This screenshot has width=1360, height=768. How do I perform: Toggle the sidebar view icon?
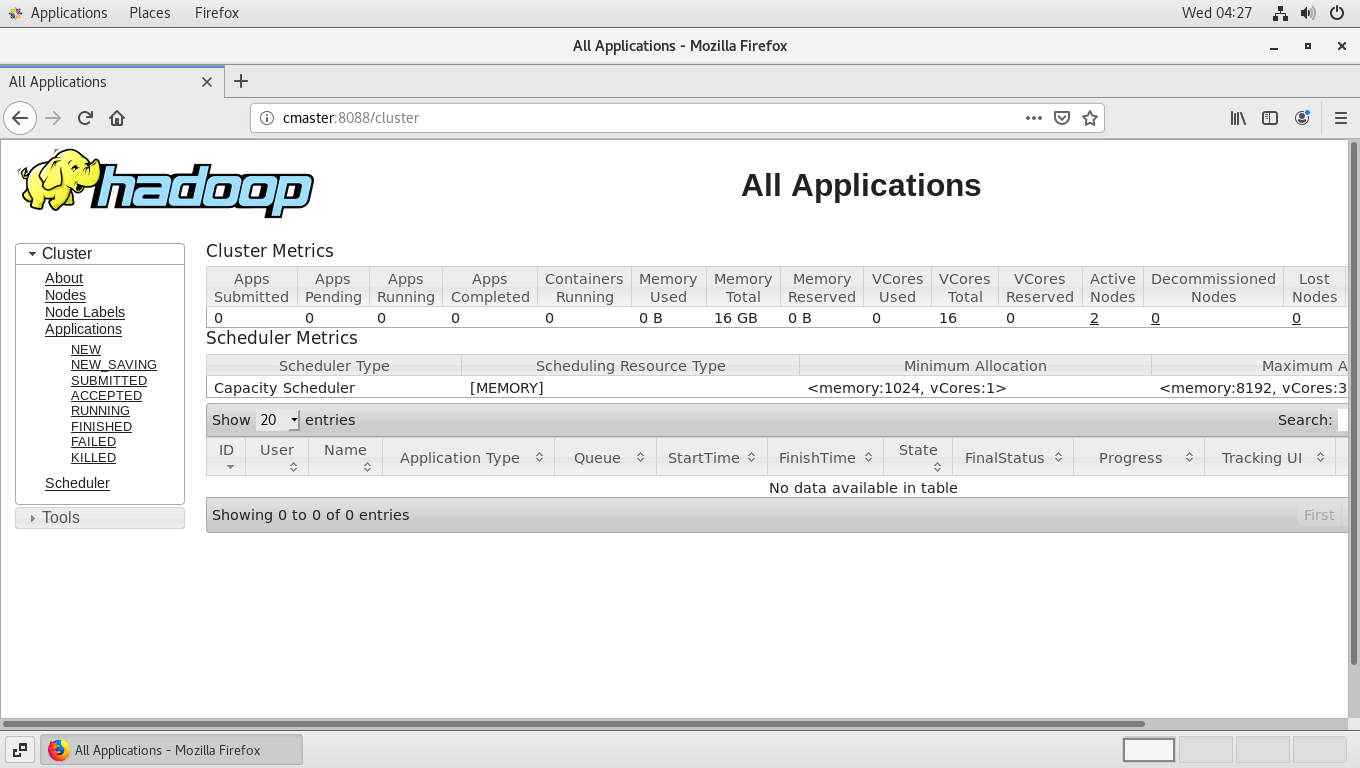click(1270, 118)
